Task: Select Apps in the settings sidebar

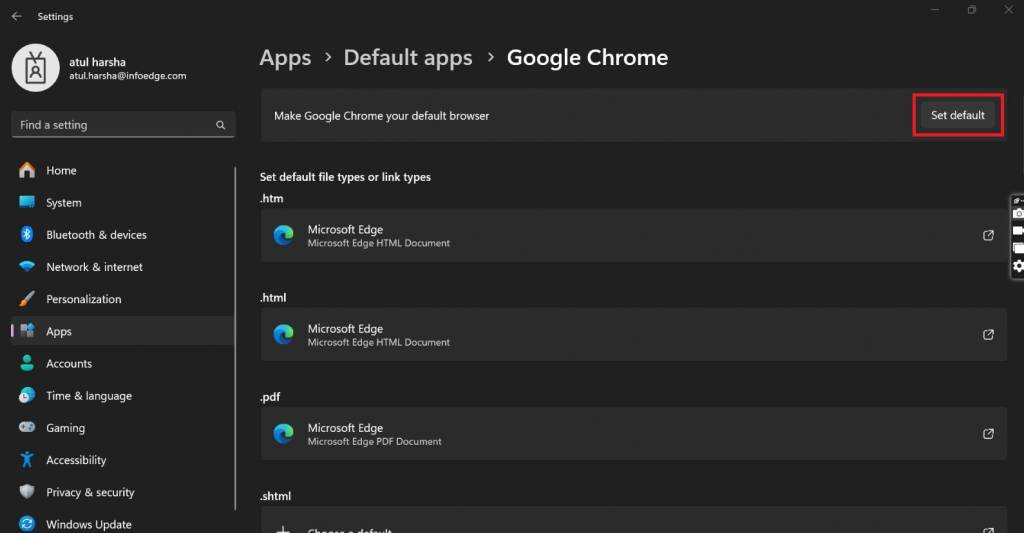Action: 123,331
